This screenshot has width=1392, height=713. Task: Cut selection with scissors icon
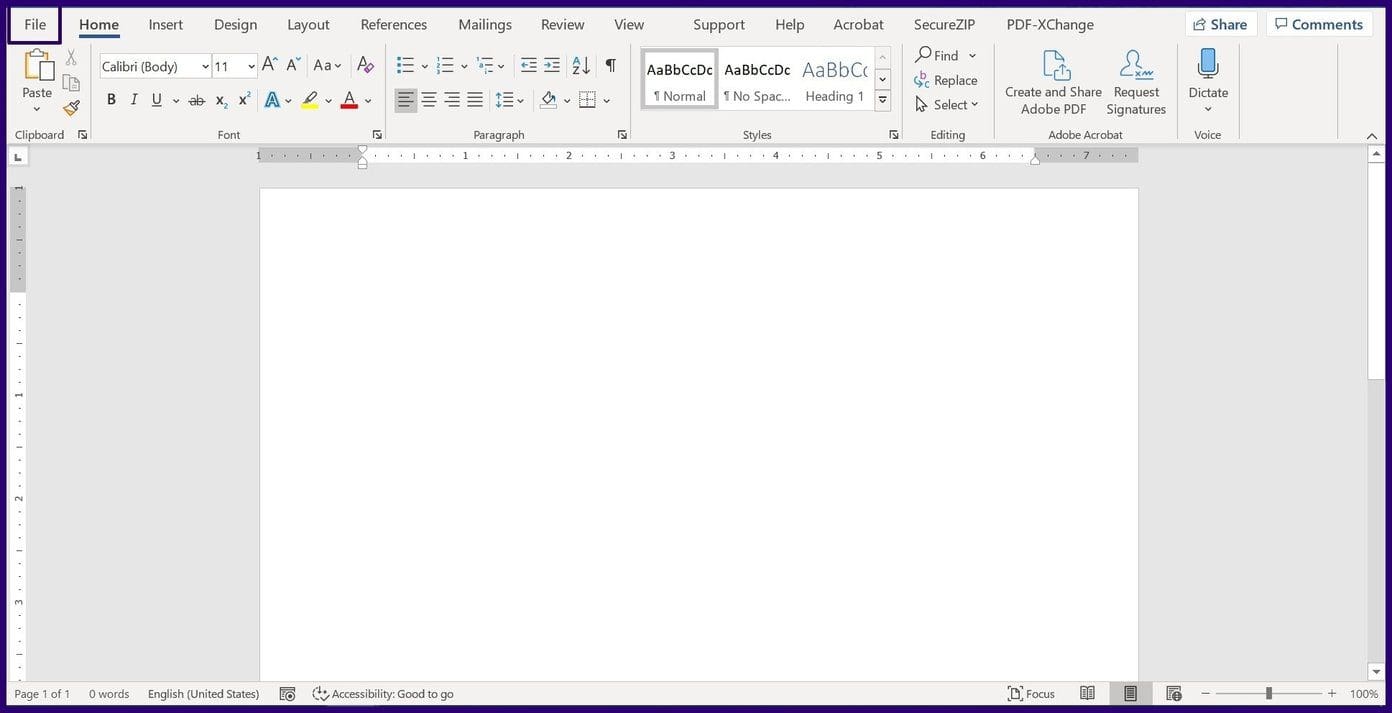pos(71,58)
